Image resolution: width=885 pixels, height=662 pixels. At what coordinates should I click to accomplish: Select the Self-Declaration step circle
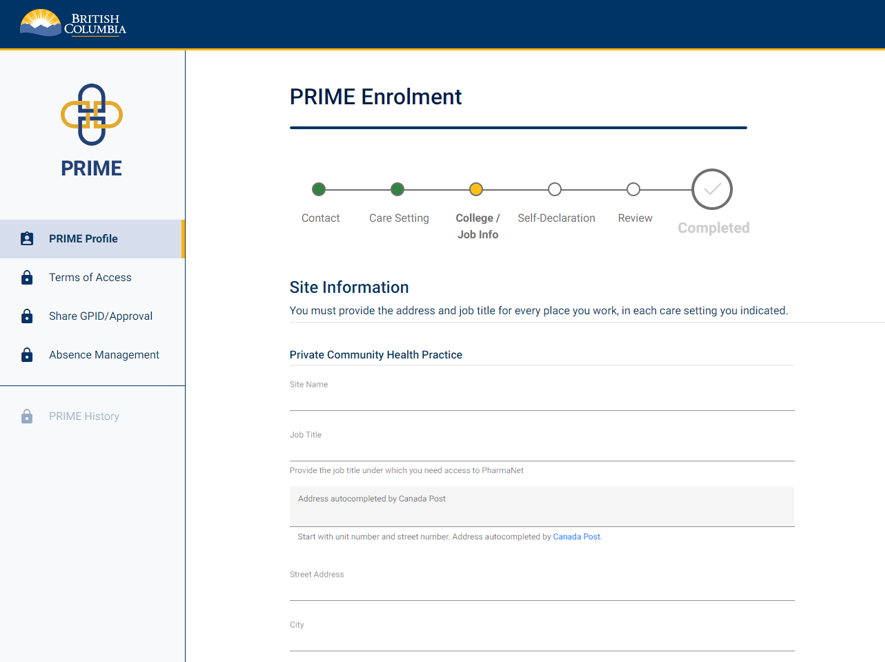click(555, 189)
